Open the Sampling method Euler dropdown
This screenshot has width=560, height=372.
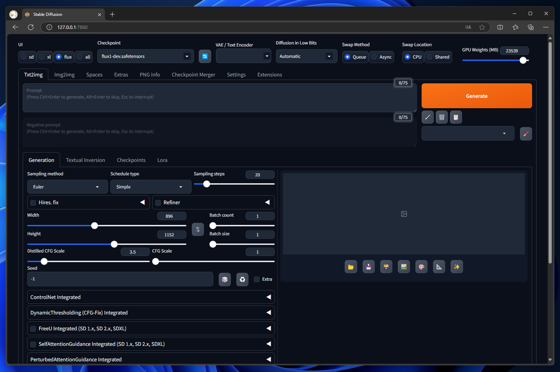coord(67,187)
